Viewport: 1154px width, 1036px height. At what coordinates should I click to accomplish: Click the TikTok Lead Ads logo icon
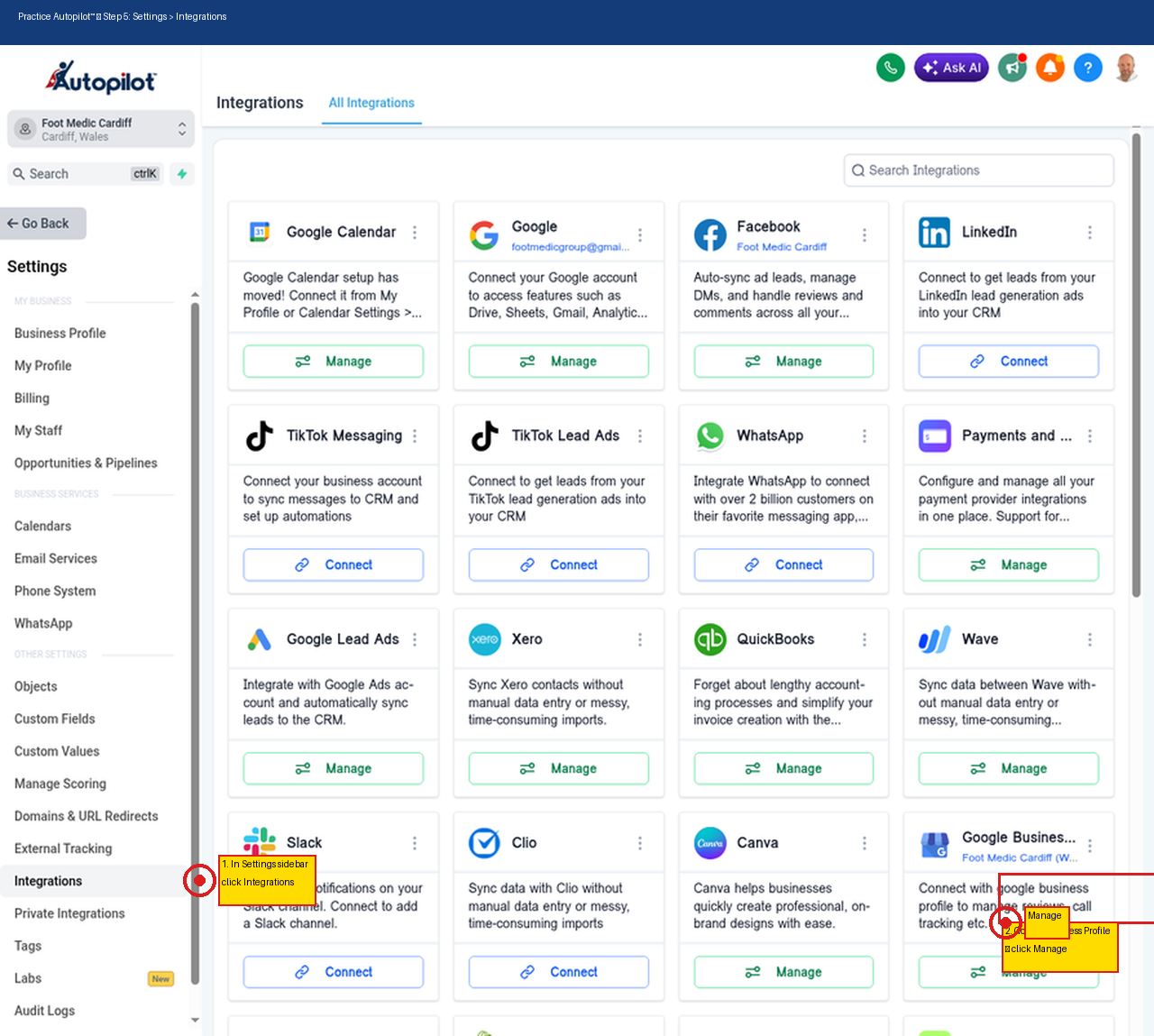(485, 435)
